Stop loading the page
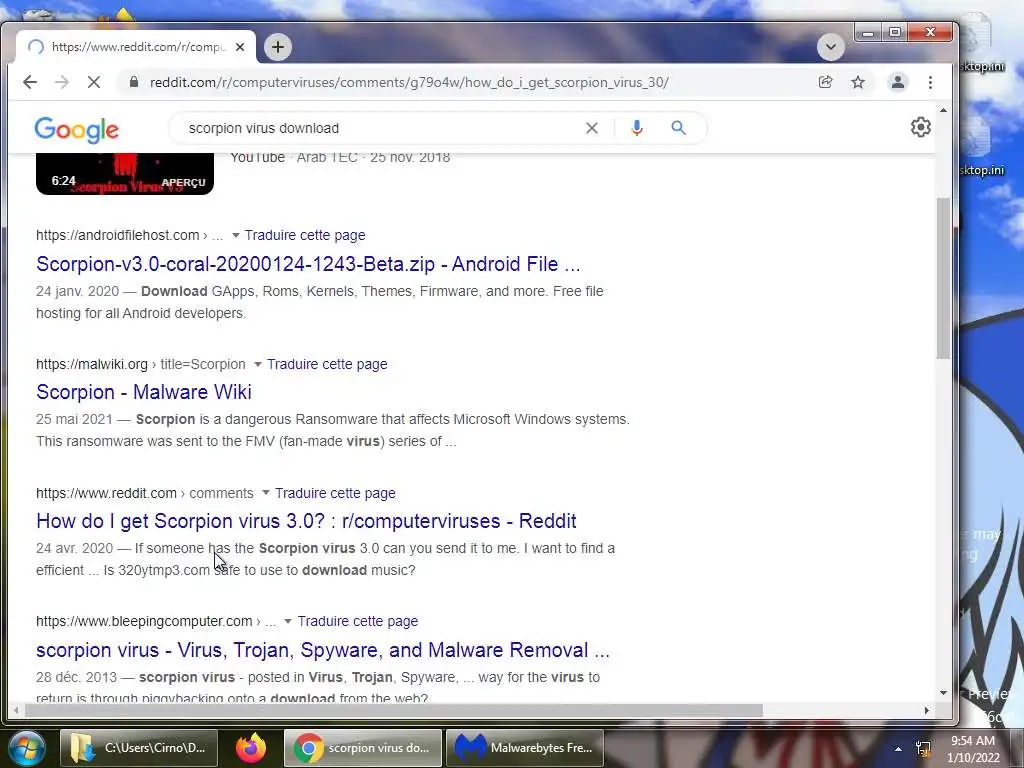The width and height of the screenshot is (1024, 768). [x=94, y=82]
